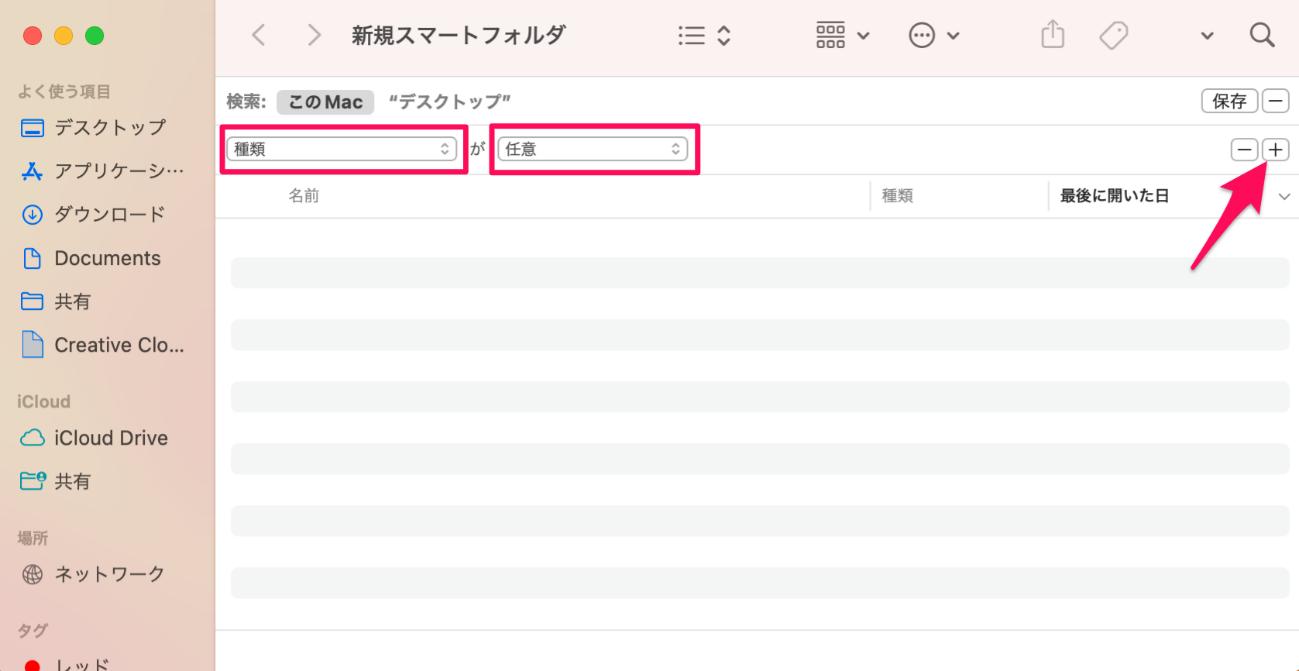Click the magnifying glass search icon
The width and height of the screenshot is (1299, 671).
tap(1262, 36)
